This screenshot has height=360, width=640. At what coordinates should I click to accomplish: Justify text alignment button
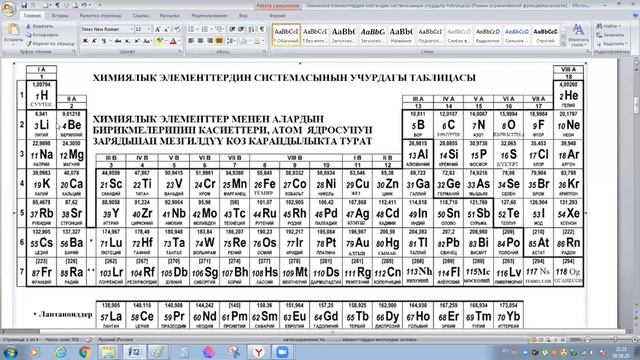pyautogui.click(x=219, y=41)
